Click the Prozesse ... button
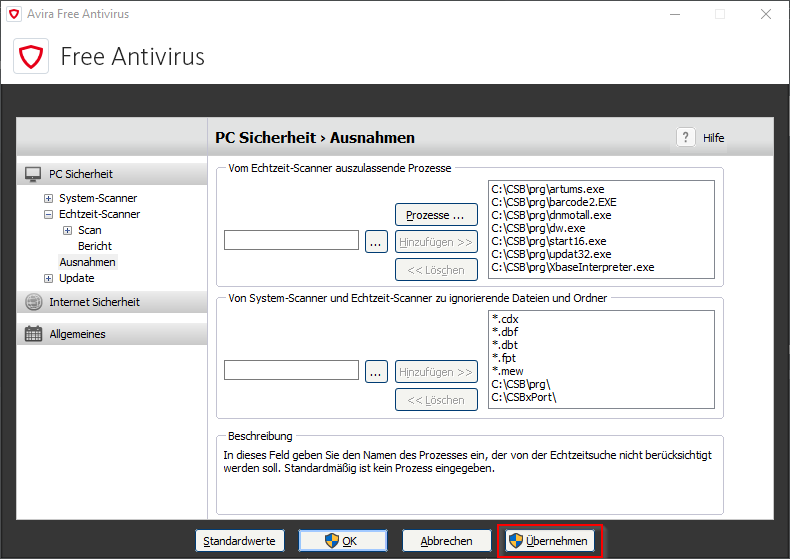790x559 pixels. pyautogui.click(x=436, y=215)
